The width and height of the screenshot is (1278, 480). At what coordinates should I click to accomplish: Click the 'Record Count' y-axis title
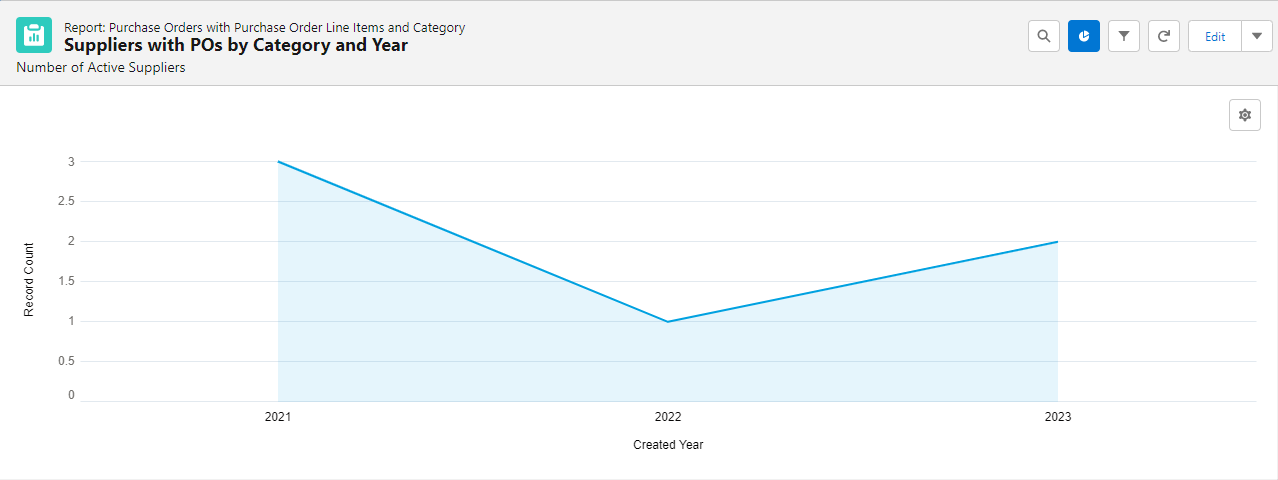[x=29, y=280]
